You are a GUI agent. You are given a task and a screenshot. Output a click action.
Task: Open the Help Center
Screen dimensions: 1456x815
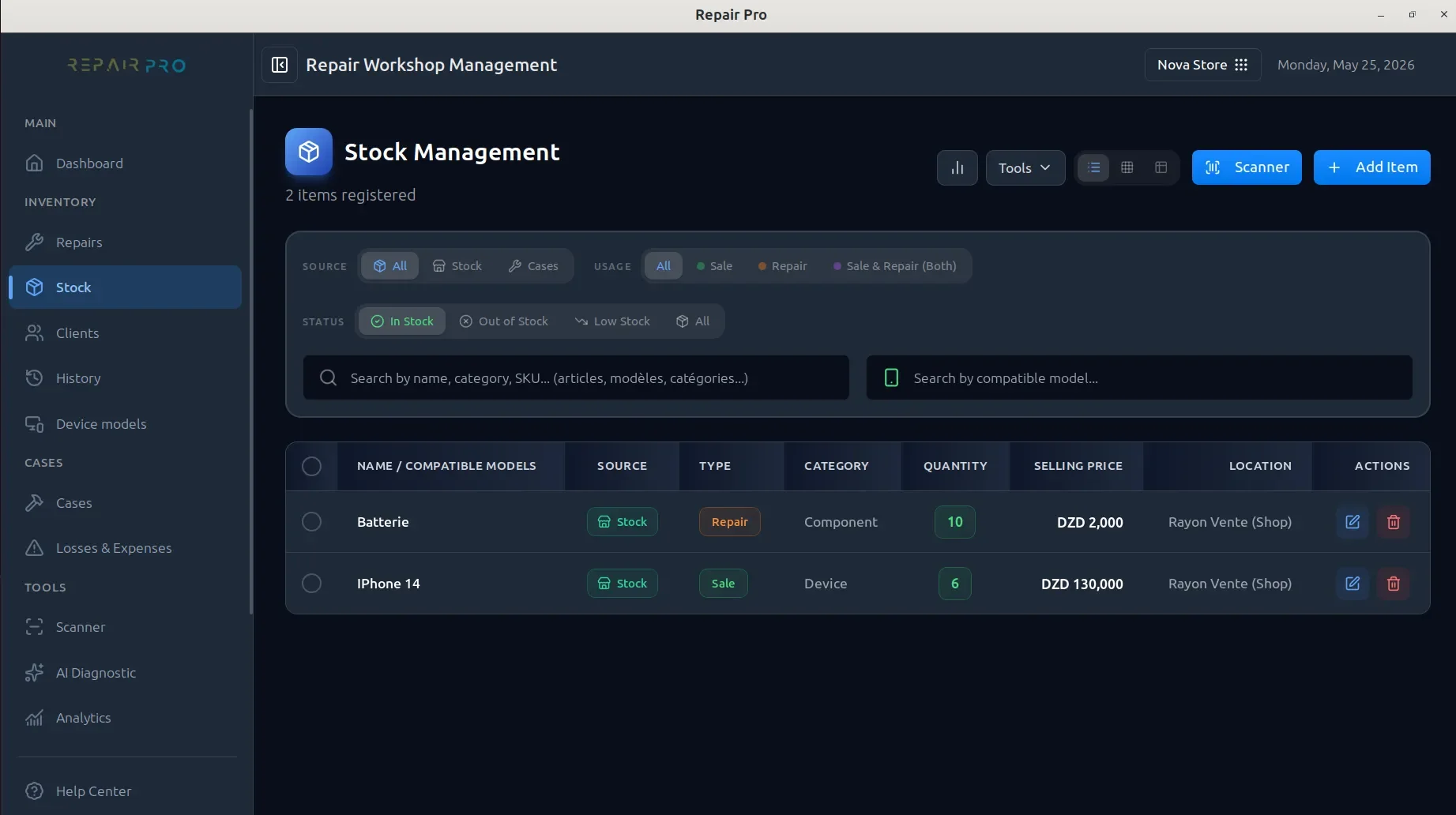[x=125, y=791]
